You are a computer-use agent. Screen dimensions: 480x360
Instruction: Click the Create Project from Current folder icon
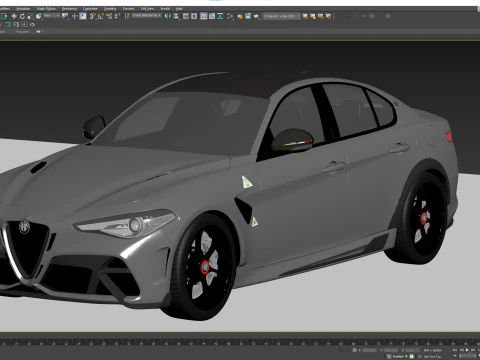coord(329,16)
